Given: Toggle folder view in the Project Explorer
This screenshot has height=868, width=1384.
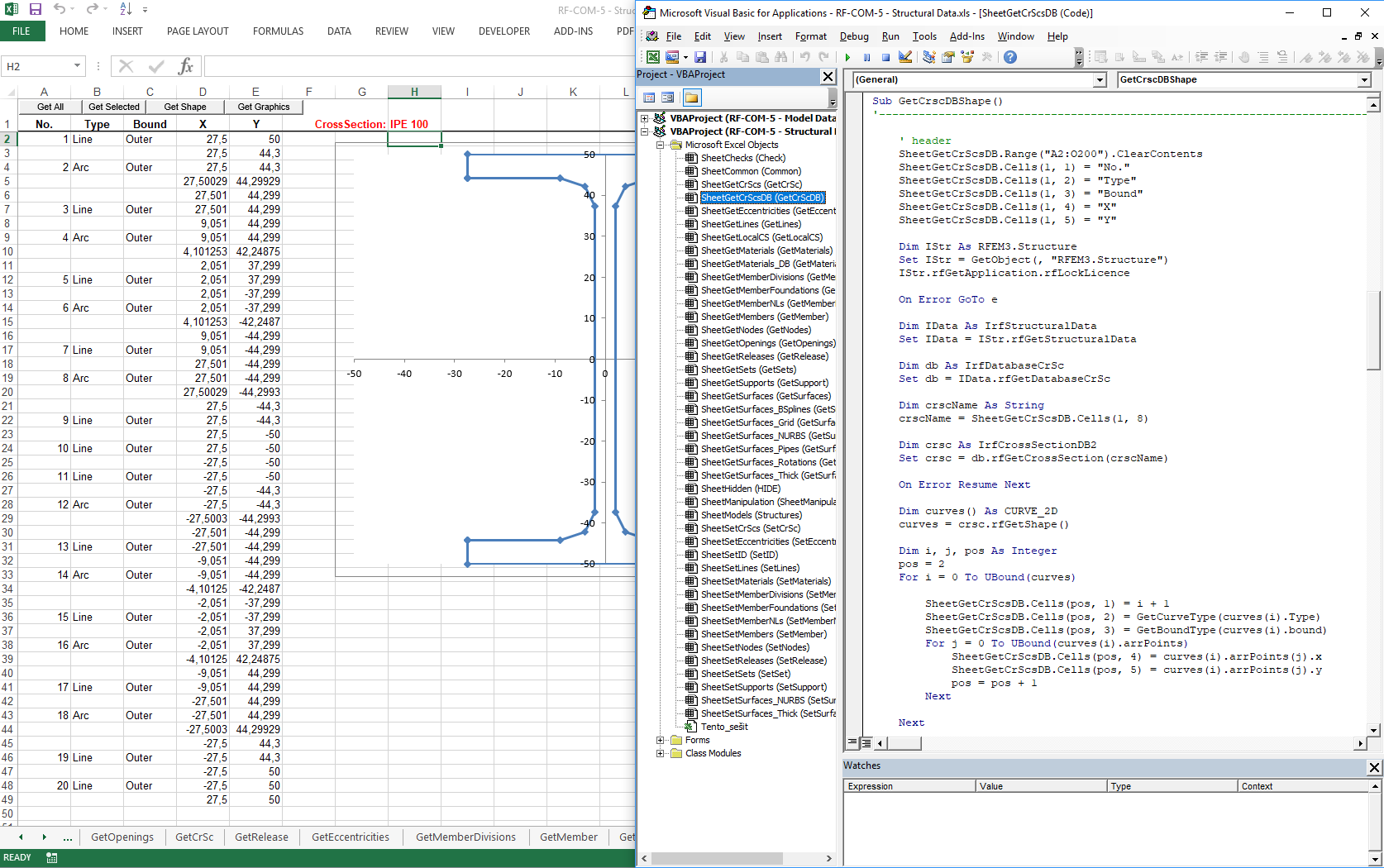Looking at the screenshot, I should coord(694,98).
